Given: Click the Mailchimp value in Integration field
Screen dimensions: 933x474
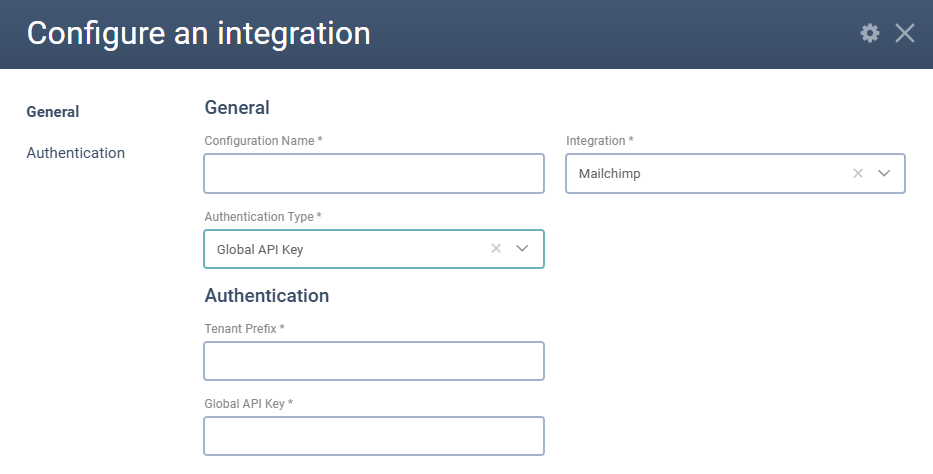Looking at the screenshot, I should click(x=610, y=173).
